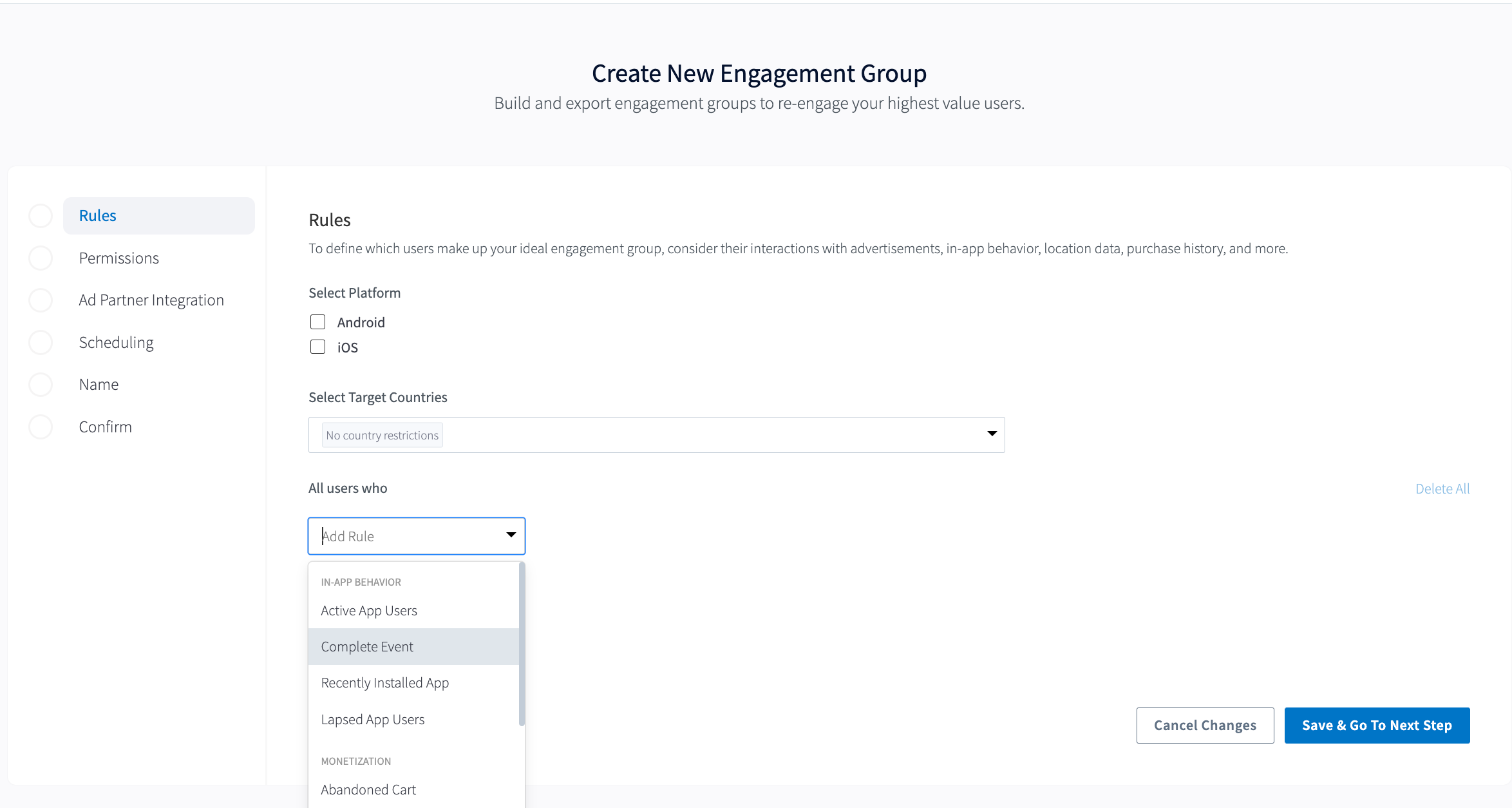Choose Abandoned Cart monetization rule
Image resolution: width=1512 pixels, height=808 pixels.
pos(368,790)
